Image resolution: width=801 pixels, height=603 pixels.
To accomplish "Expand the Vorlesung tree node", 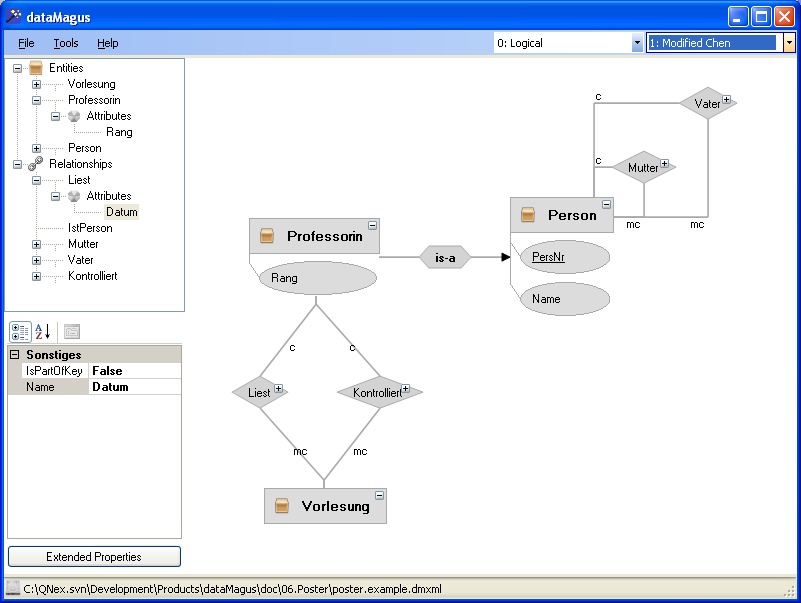I will [x=36, y=84].
